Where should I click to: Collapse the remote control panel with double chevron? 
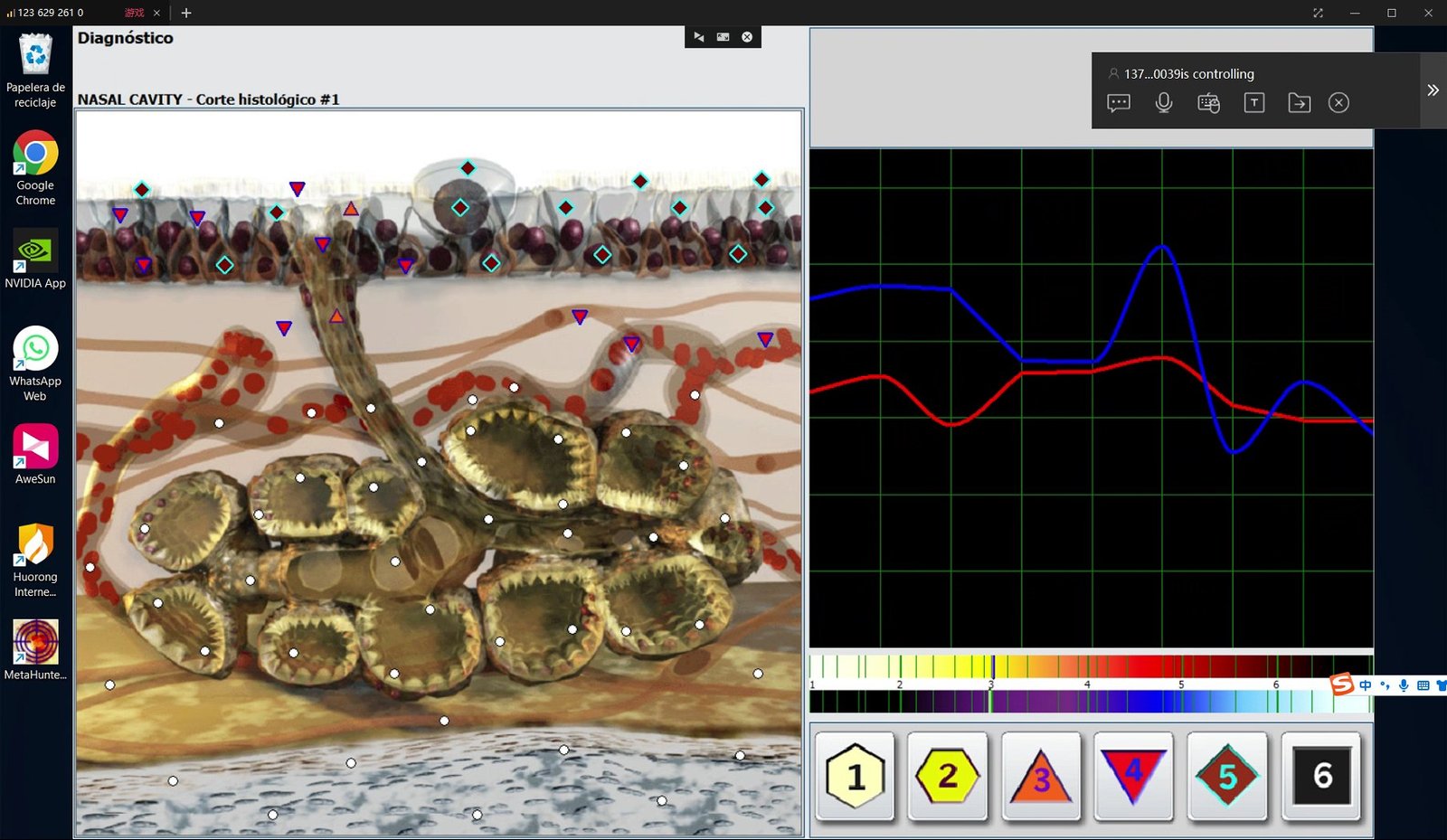tap(1433, 90)
